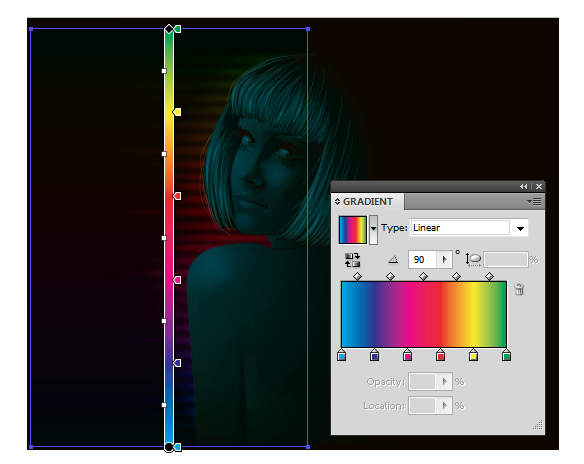This screenshot has width=584, height=464.
Task: Select the dark blue gradient stop in panel
Action: (x=374, y=355)
